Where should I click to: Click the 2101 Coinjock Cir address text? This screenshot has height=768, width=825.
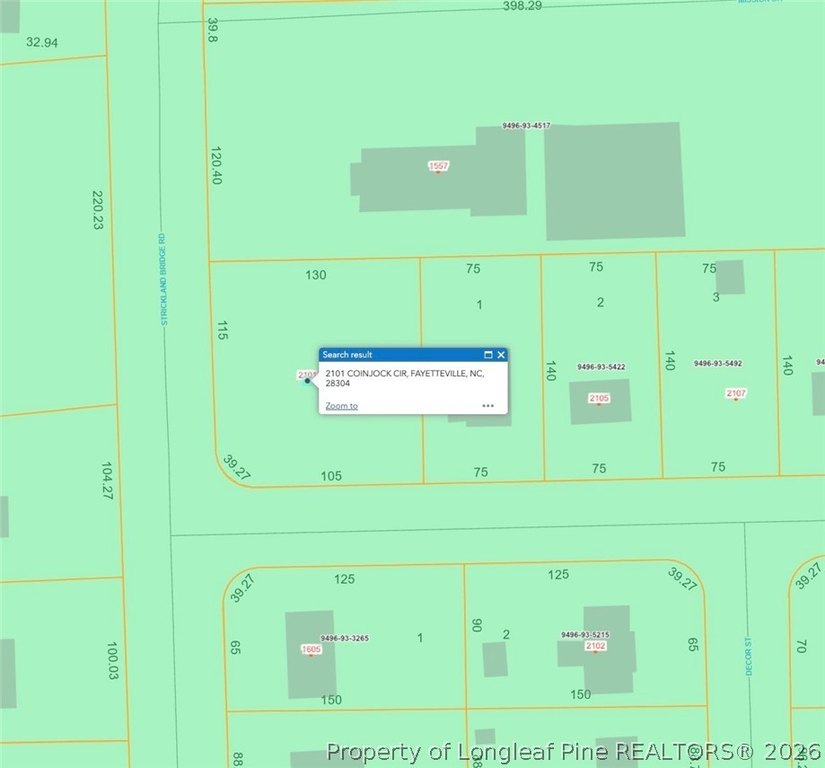point(405,378)
